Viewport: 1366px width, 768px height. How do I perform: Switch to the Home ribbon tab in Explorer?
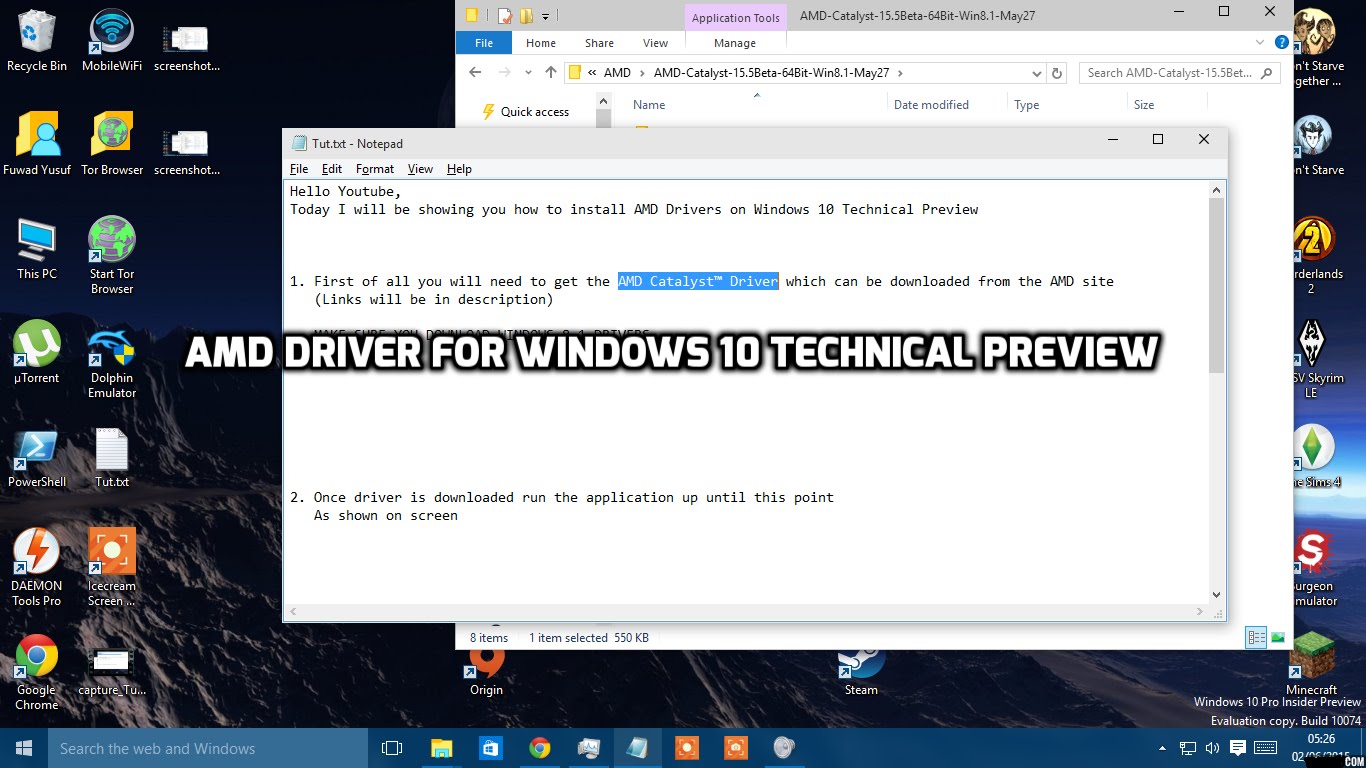coord(541,43)
